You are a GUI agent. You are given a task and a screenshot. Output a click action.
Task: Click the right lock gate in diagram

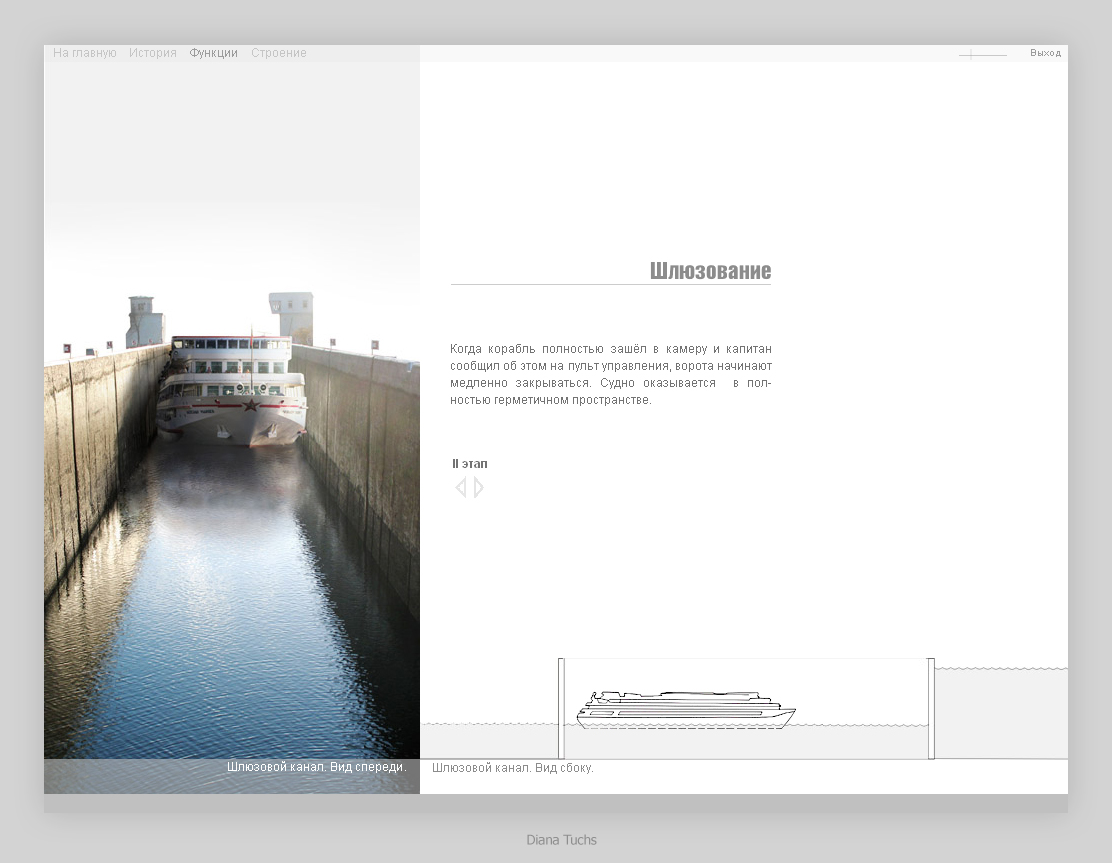tap(931, 708)
